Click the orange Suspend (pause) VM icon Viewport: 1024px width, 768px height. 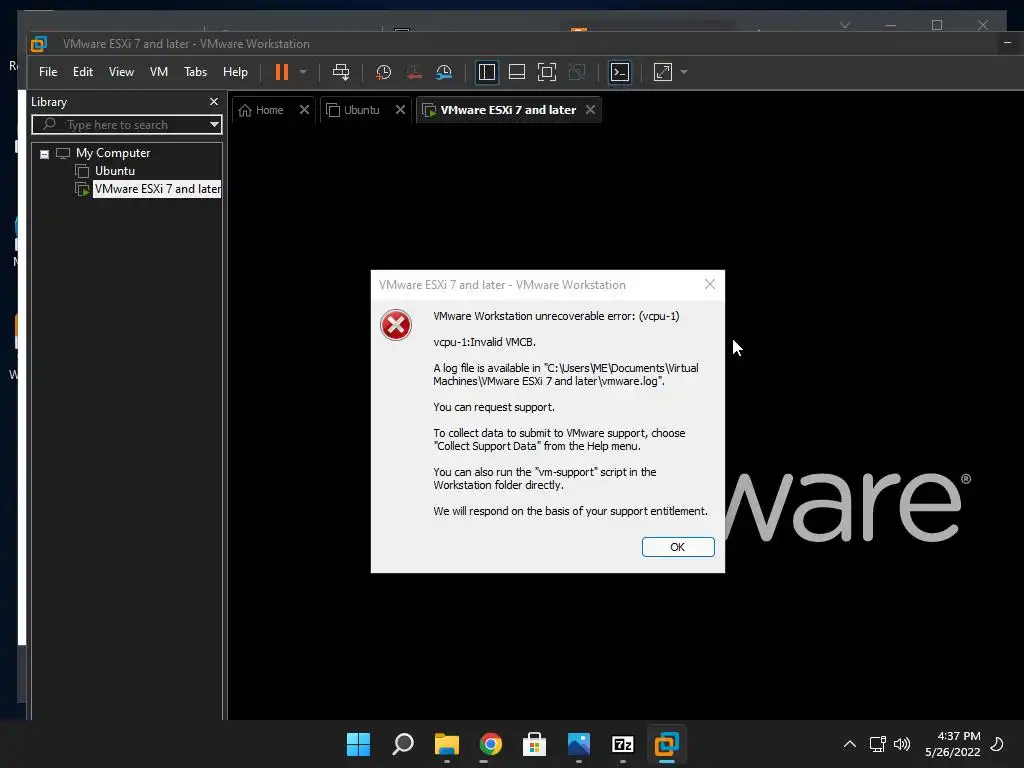(x=281, y=72)
